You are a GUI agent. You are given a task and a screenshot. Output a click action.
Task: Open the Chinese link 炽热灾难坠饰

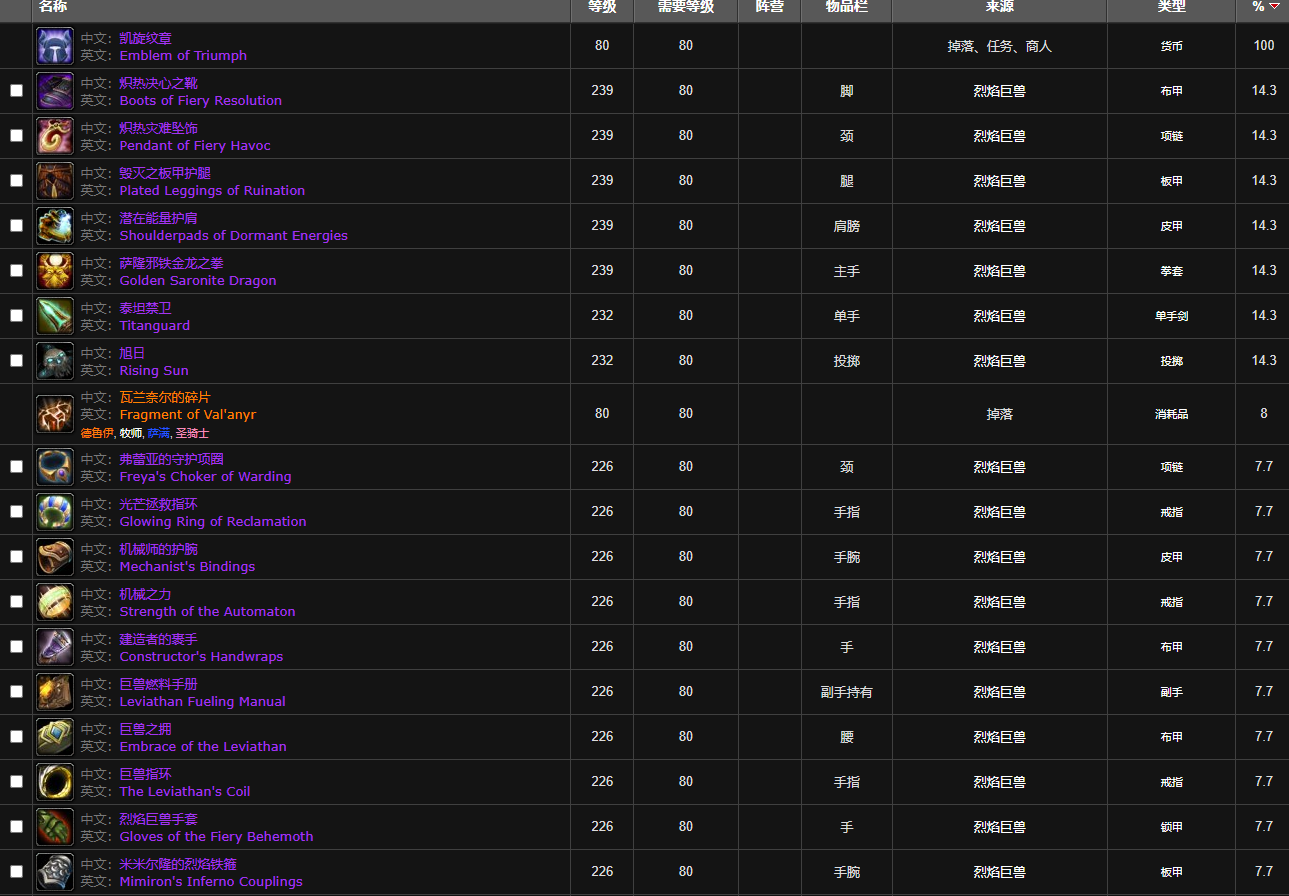(158, 128)
